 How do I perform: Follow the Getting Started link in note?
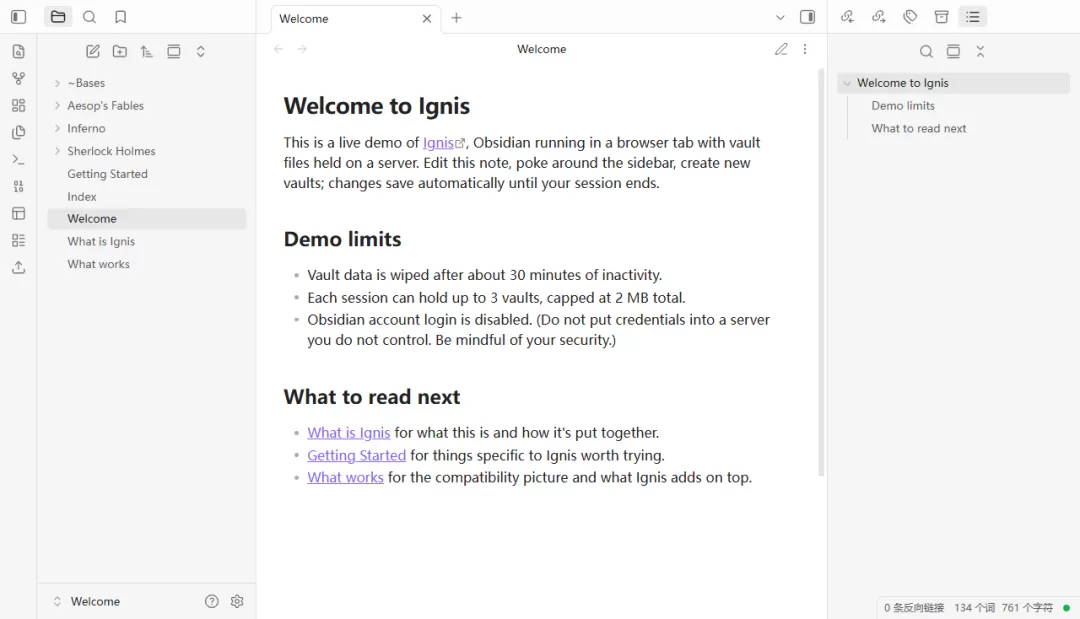[356, 455]
